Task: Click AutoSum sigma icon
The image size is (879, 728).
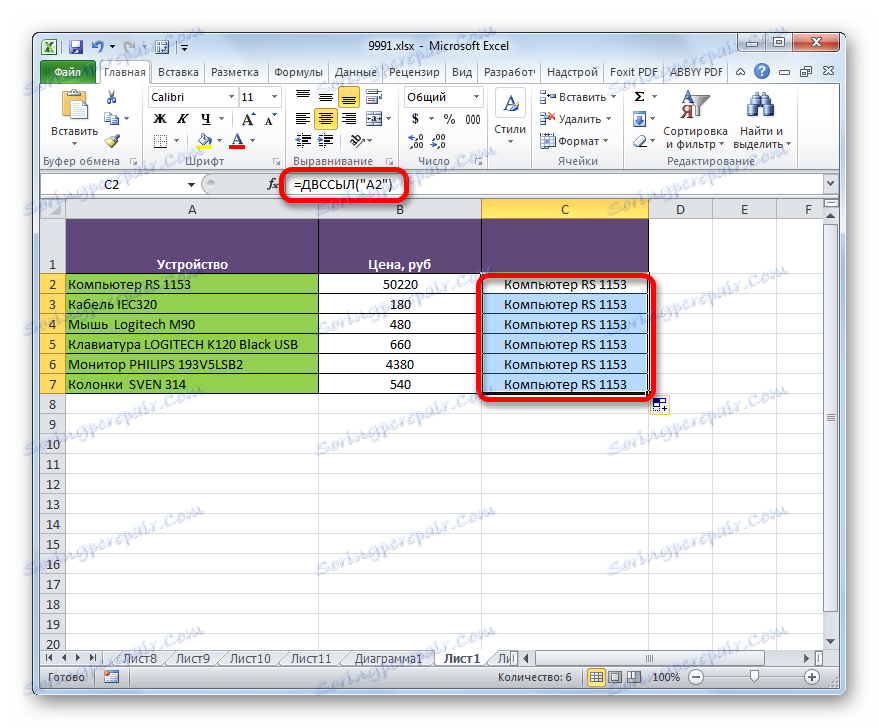Action: coord(639,97)
